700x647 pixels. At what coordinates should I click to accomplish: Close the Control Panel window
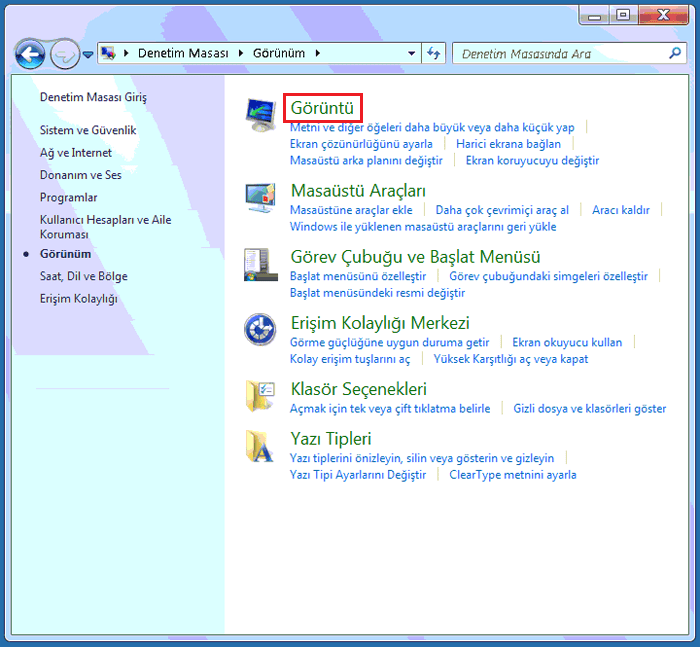[x=663, y=16]
